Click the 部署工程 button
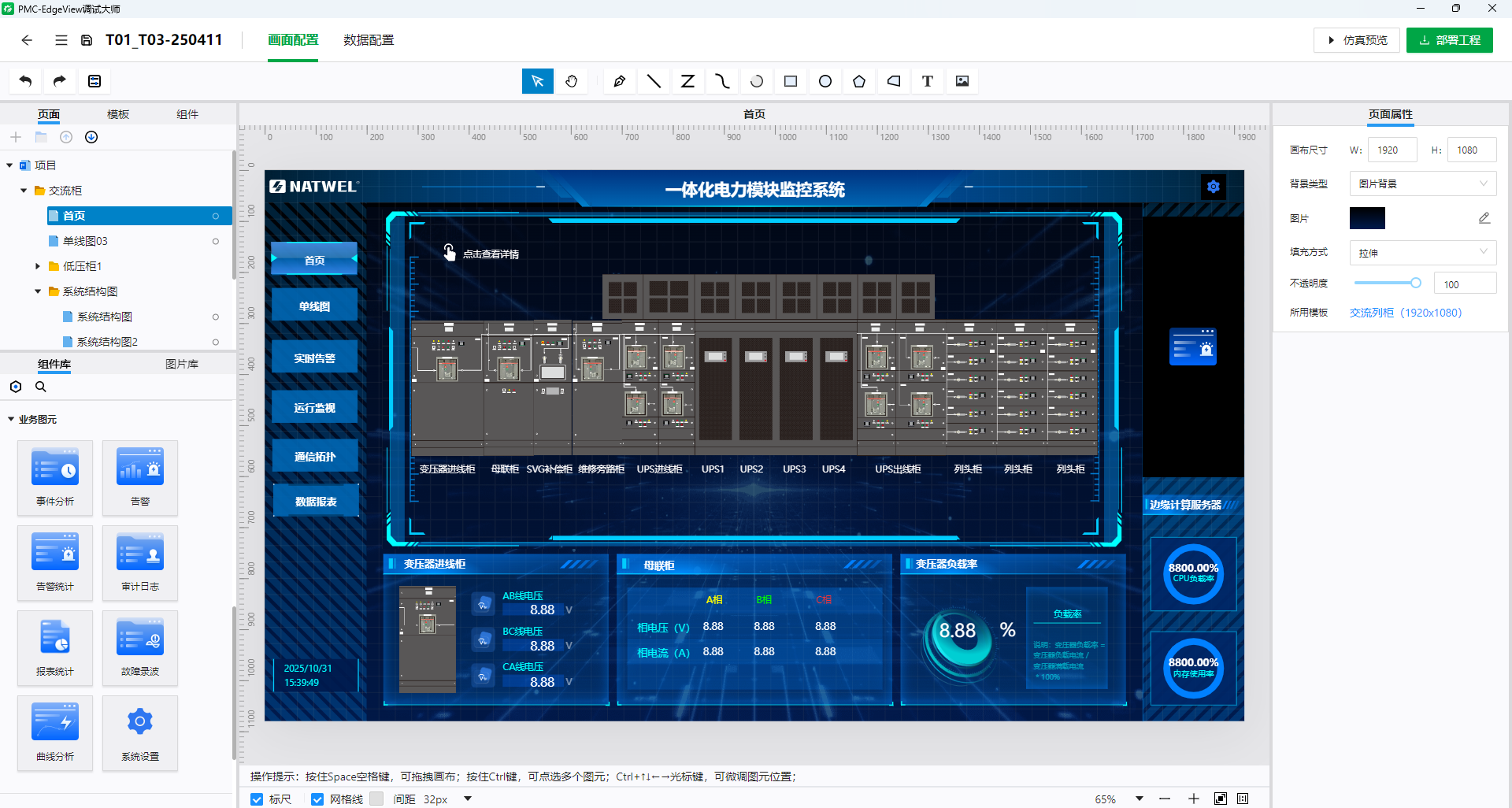This screenshot has height=808, width=1512. (1449, 40)
